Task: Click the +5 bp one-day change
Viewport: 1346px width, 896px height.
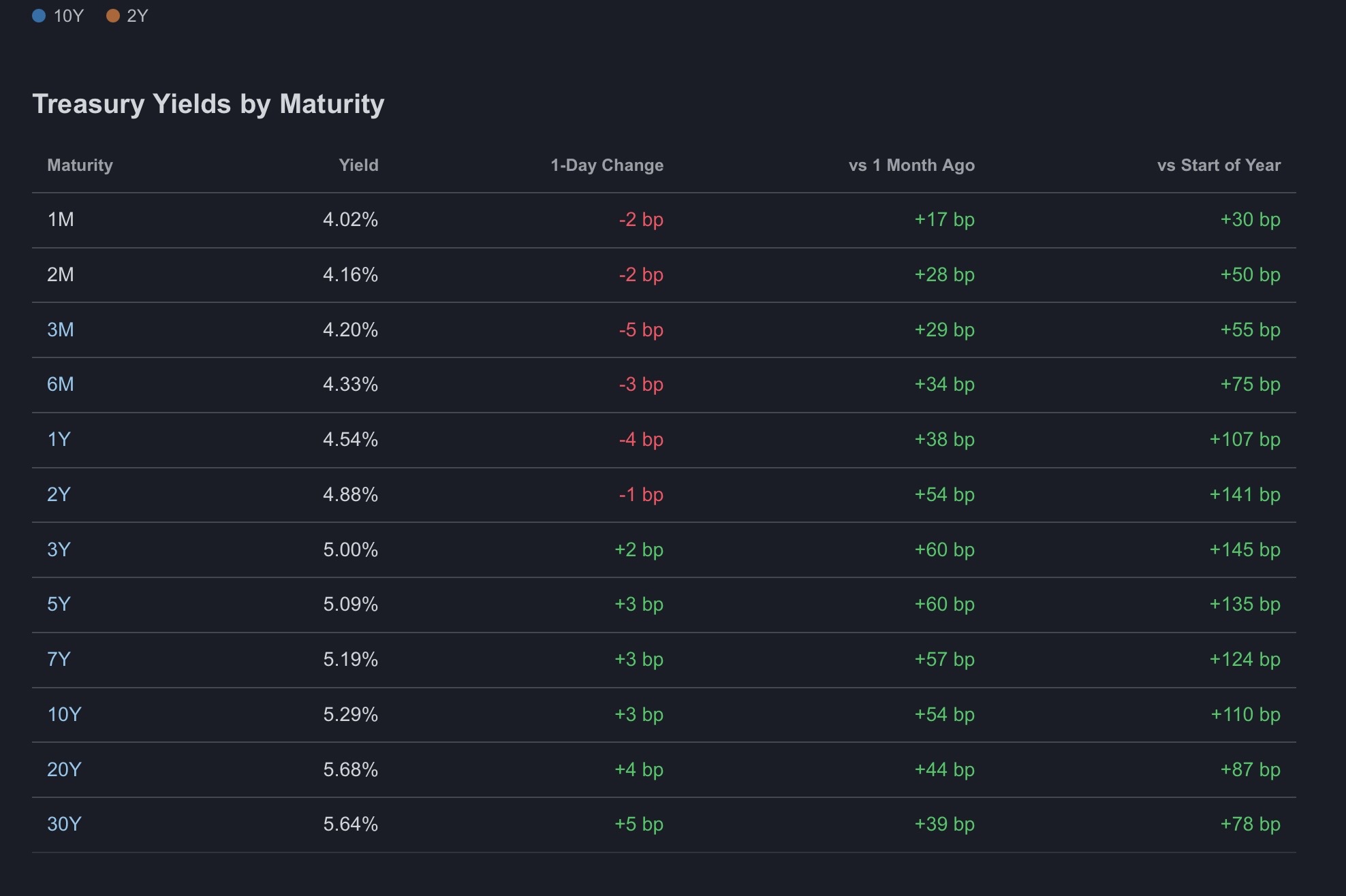Action: [x=639, y=825]
